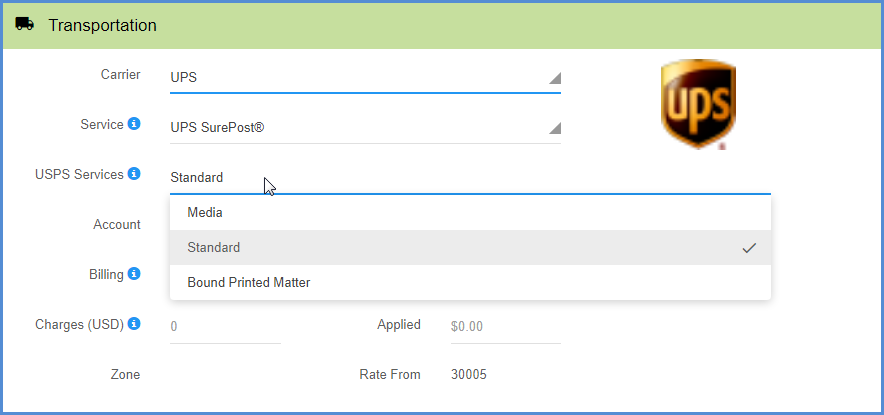The height and width of the screenshot is (415, 884).
Task: Click the Charges (USD) input field
Action: coord(225,326)
